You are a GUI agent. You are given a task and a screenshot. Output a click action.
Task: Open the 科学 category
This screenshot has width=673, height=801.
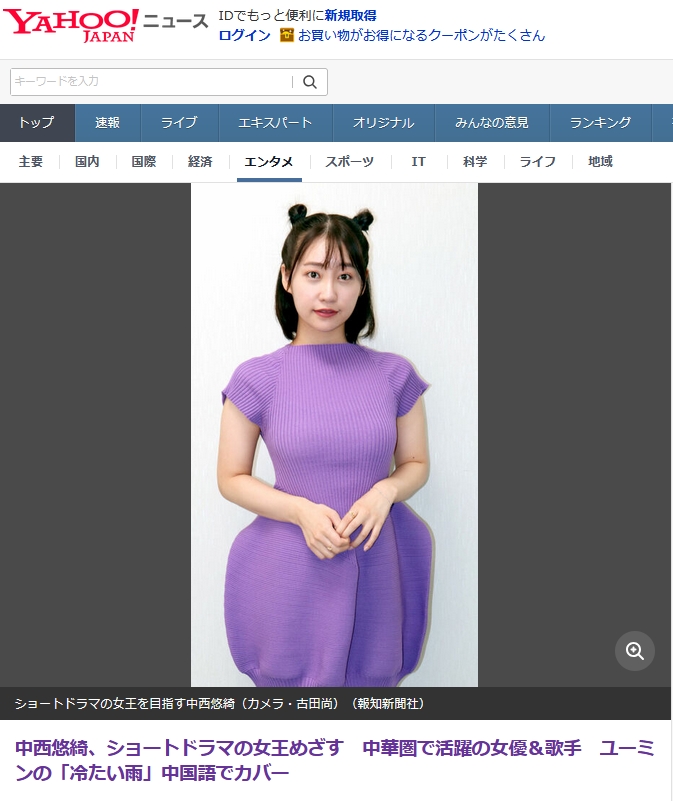[x=475, y=162]
